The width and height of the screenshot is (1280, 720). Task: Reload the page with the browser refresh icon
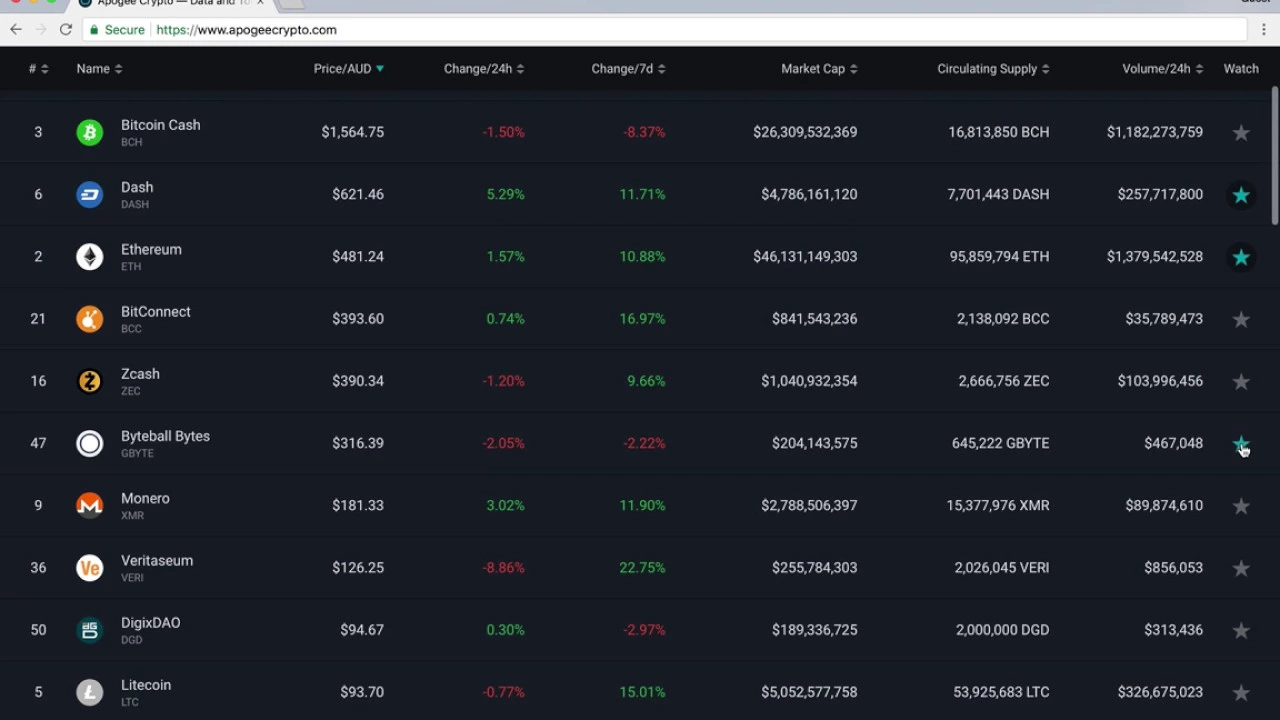(x=66, y=30)
